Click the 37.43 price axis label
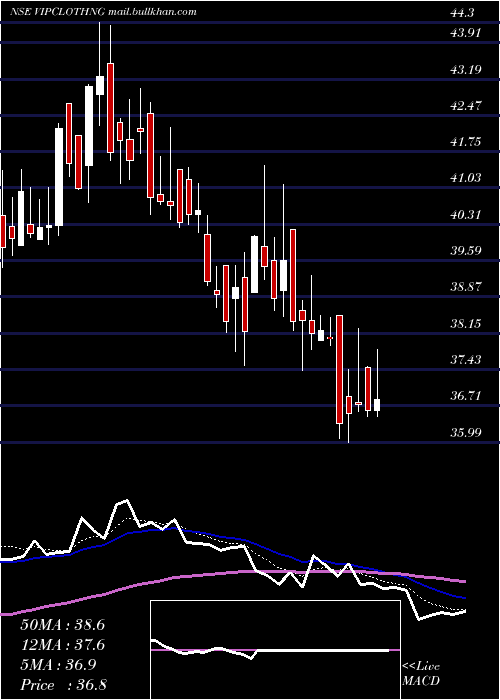This screenshot has height=700, width=500. pos(466,359)
